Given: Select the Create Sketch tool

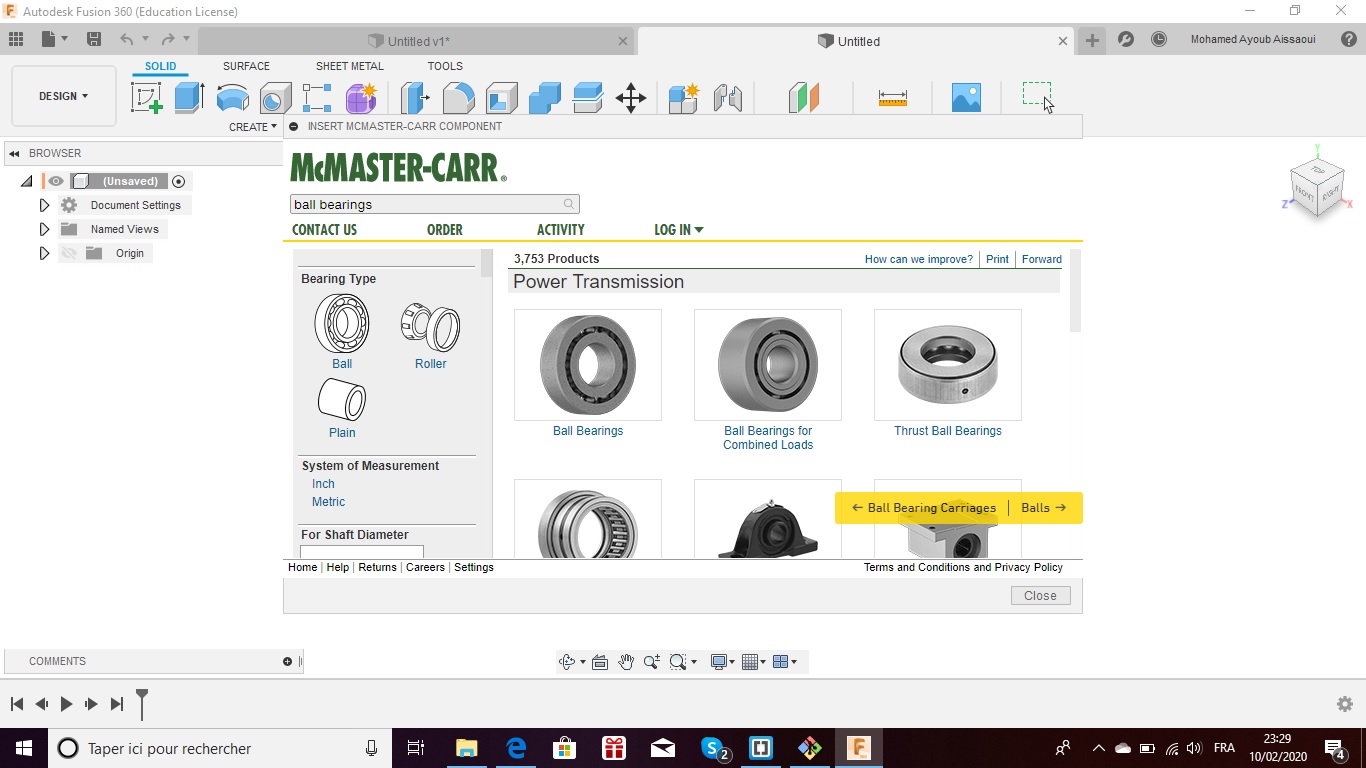Looking at the screenshot, I should point(147,98).
